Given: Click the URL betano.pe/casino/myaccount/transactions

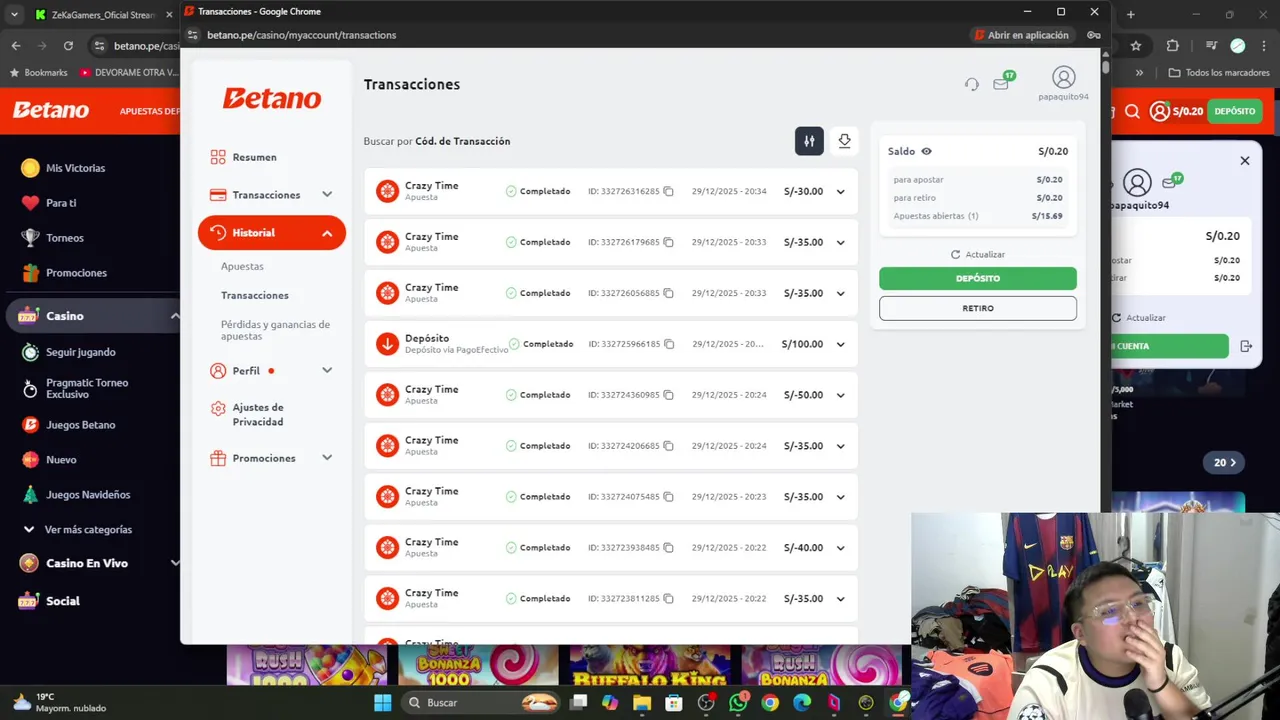Looking at the screenshot, I should [302, 35].
